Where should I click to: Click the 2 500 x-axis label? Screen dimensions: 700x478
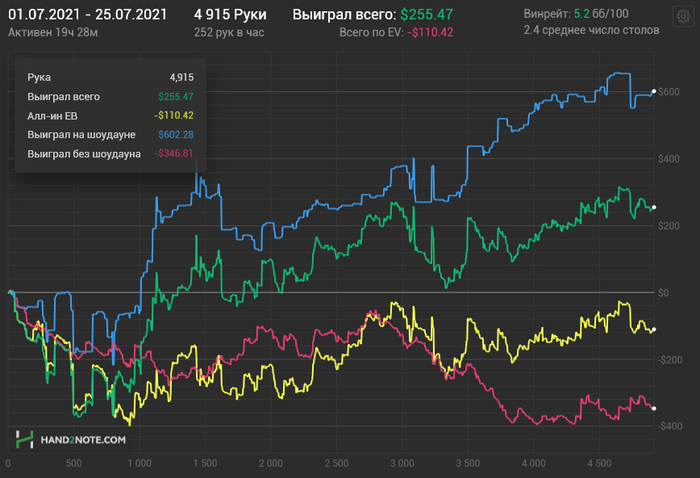click(x=337, y=463)
